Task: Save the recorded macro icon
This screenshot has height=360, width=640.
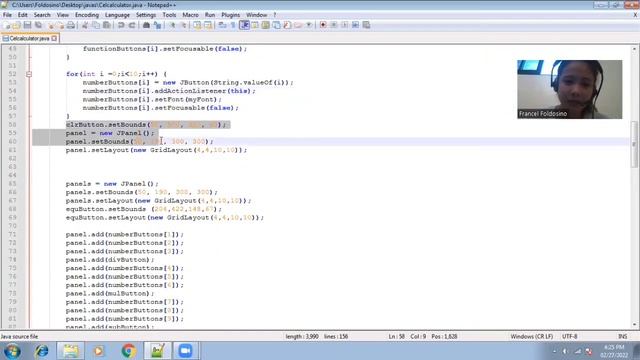Action: (367, 25)
